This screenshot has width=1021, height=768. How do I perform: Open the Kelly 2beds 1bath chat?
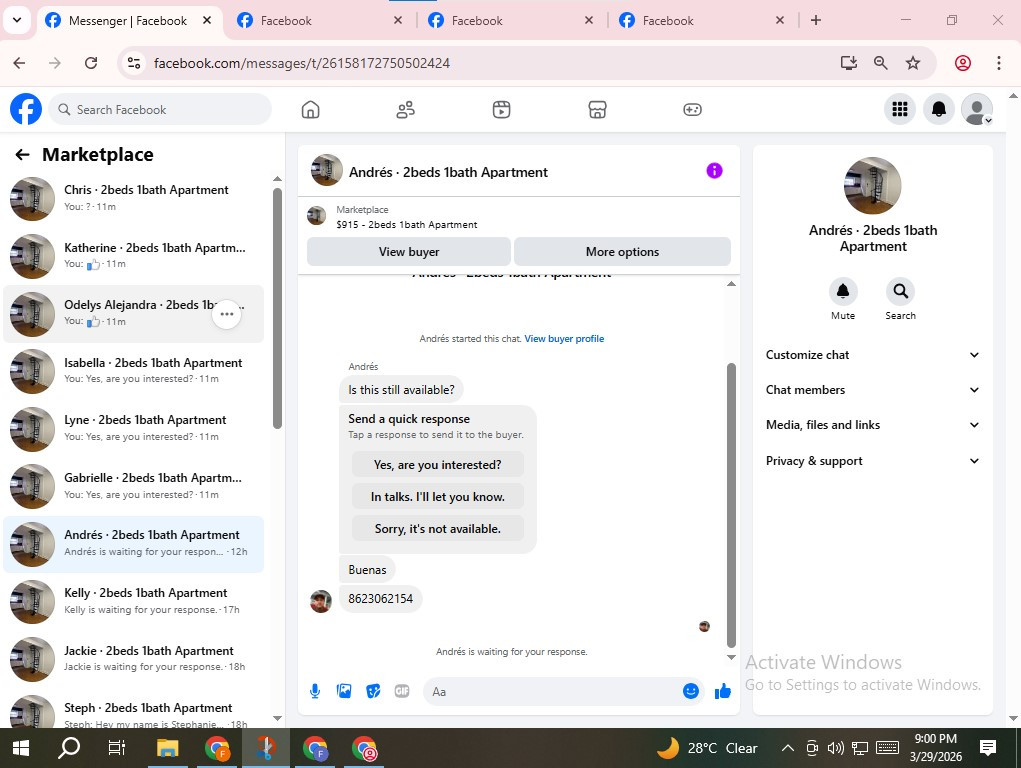click(133, 601)
